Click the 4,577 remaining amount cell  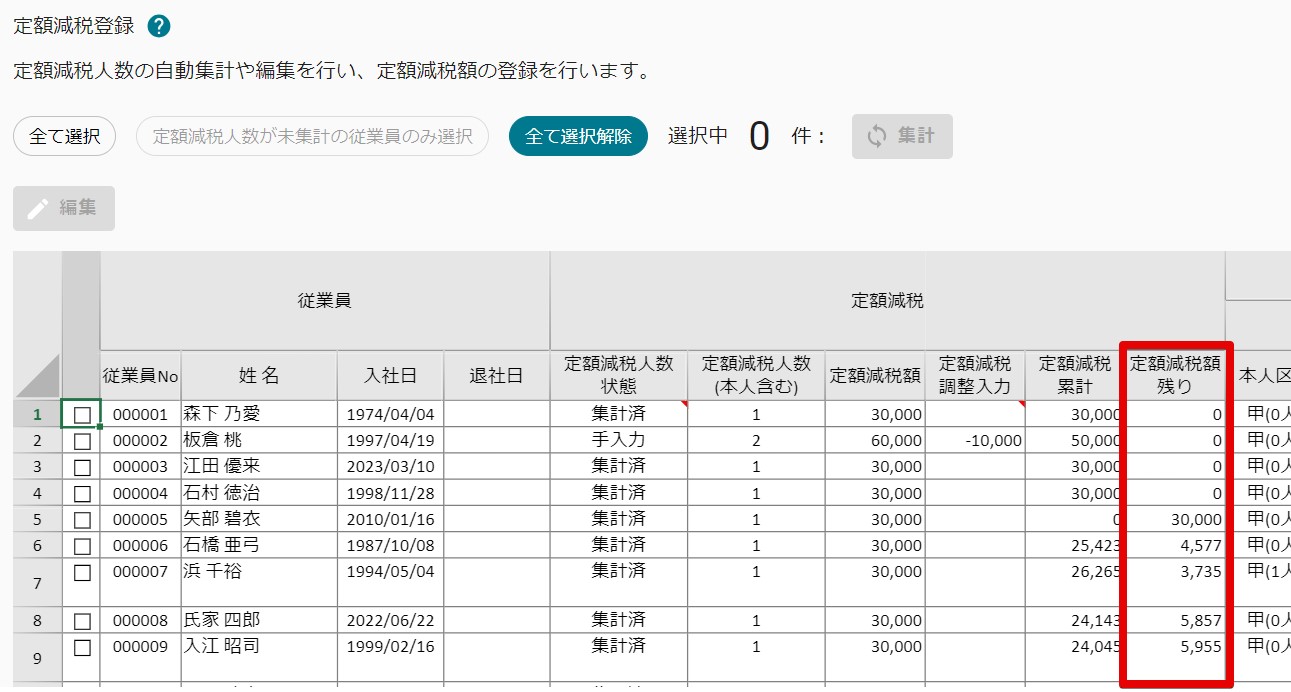pos(1175,545)
